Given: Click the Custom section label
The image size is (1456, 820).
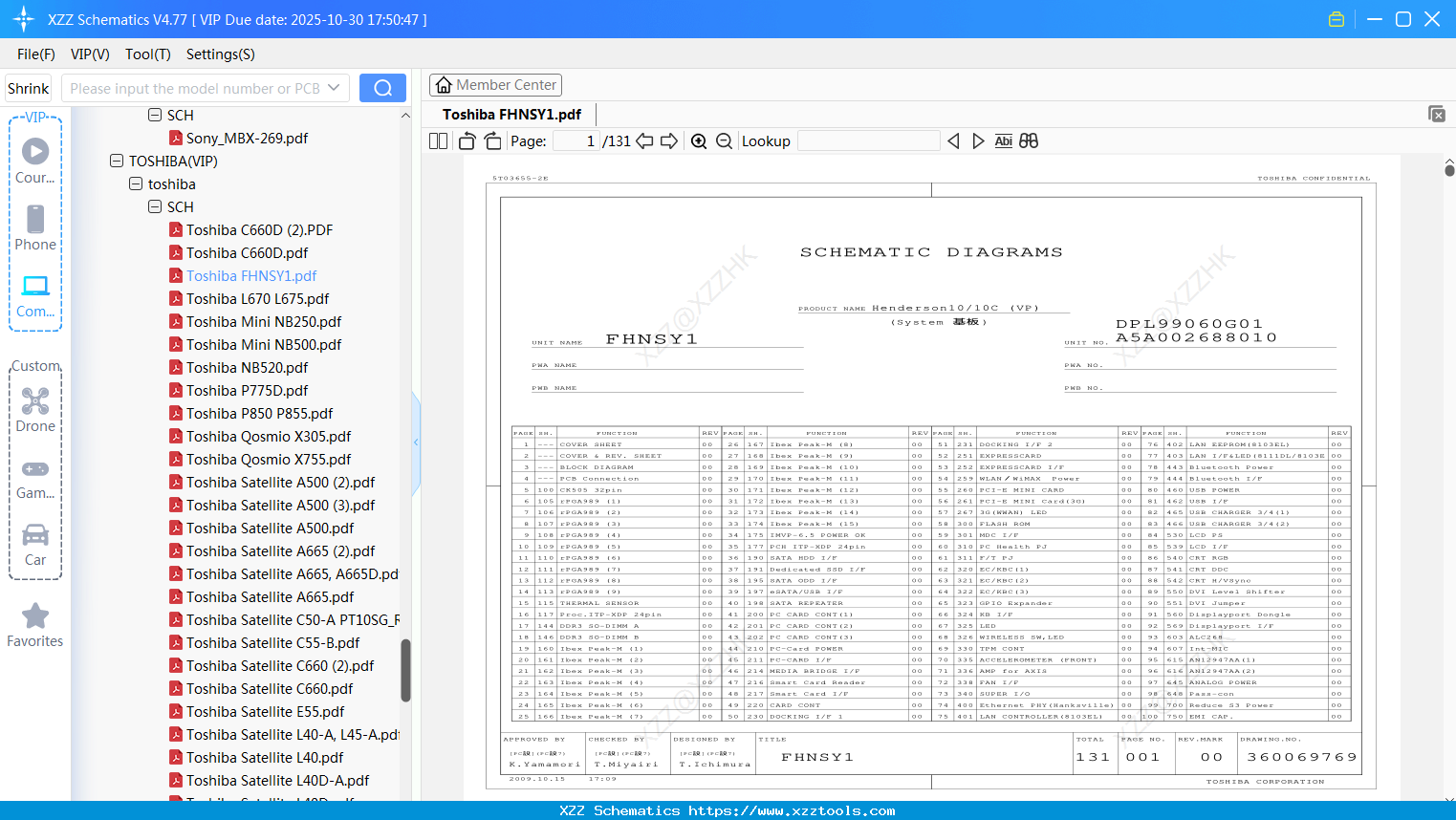Looking at the screenshot, I should click(x=35, y=366).
